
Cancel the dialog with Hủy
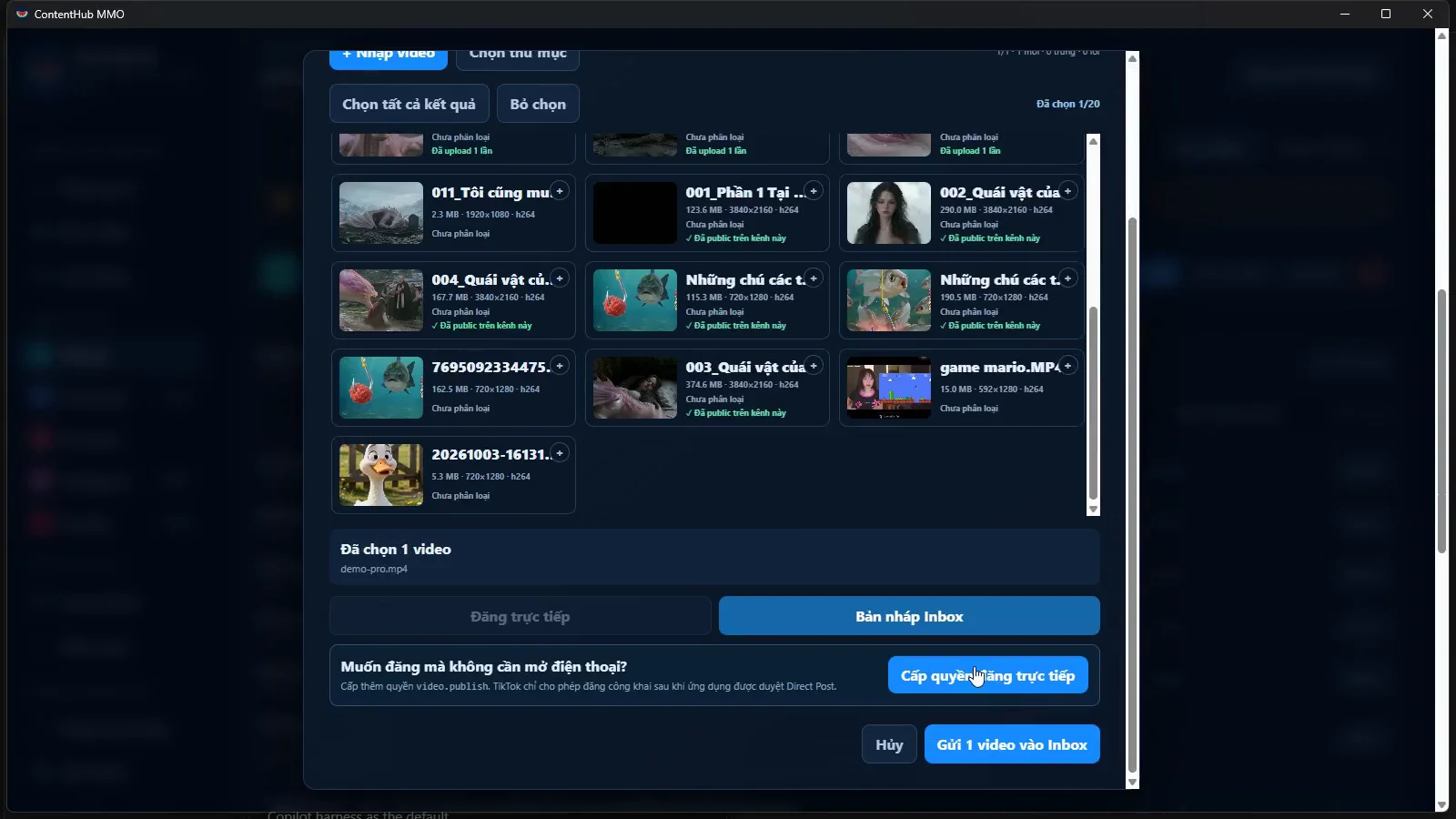(889, 744)
